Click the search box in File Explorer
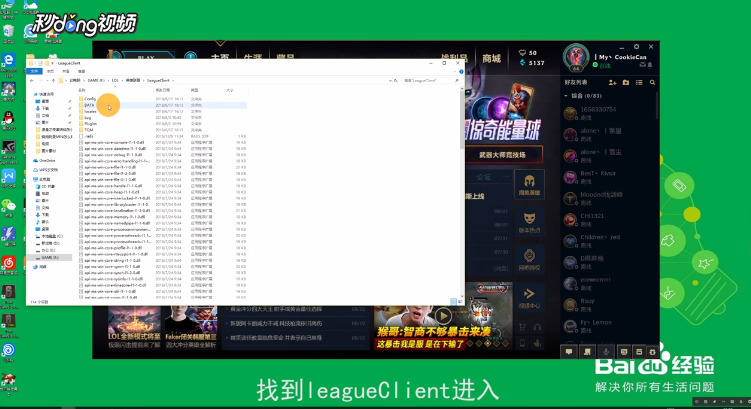This screenshot has height=409, width=751. click(x=431, y=80)
